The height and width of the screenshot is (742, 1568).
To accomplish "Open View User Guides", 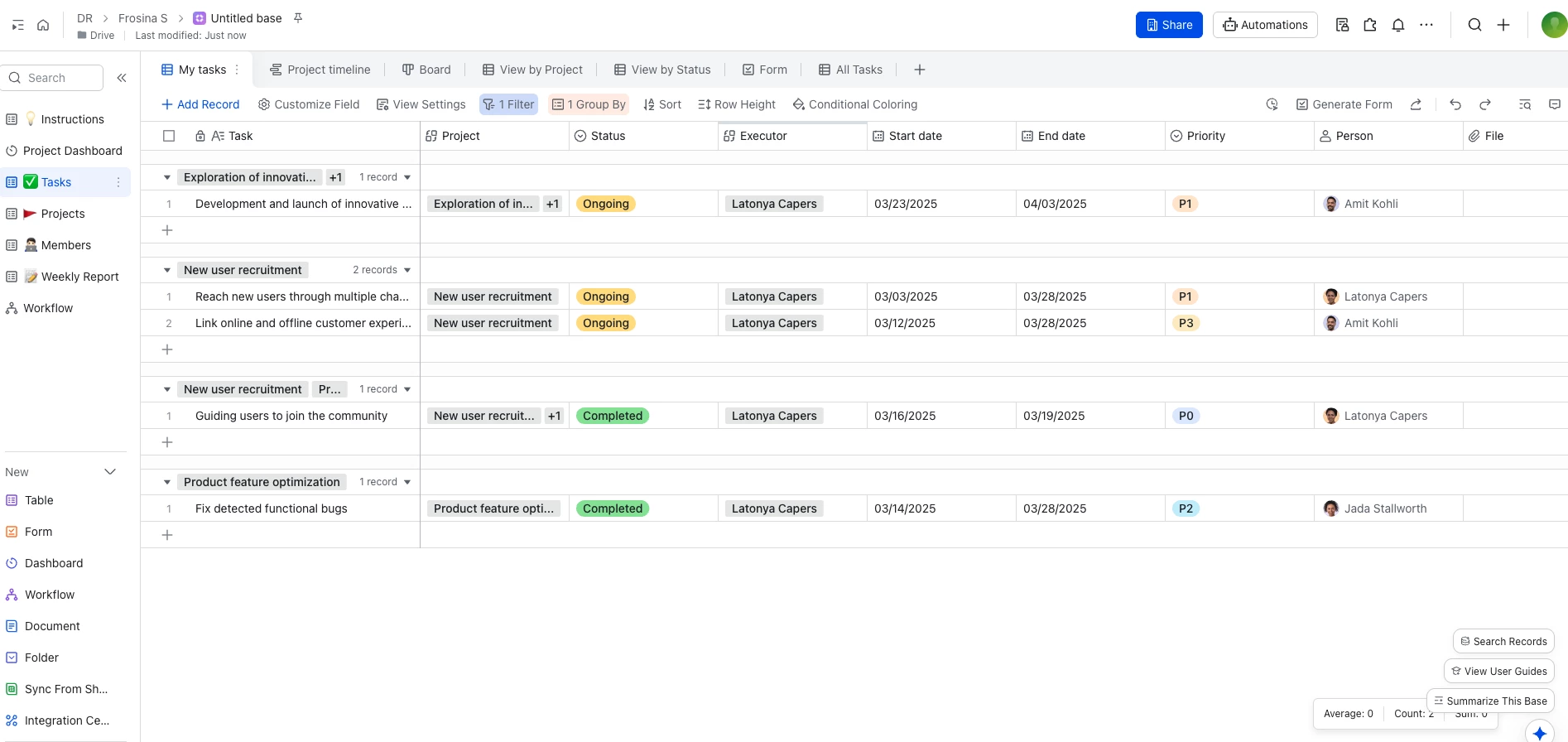I will [1499, 671].
